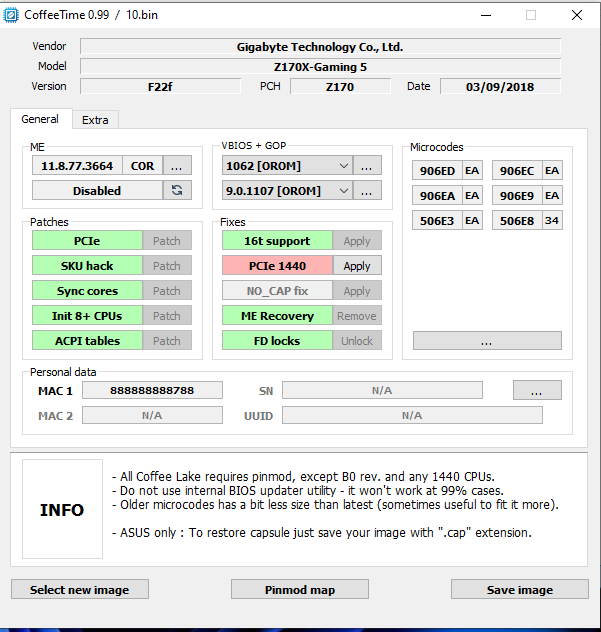Click the ME Disabled state button
This screenshot has height=632, width=601.
click(97, 190)
